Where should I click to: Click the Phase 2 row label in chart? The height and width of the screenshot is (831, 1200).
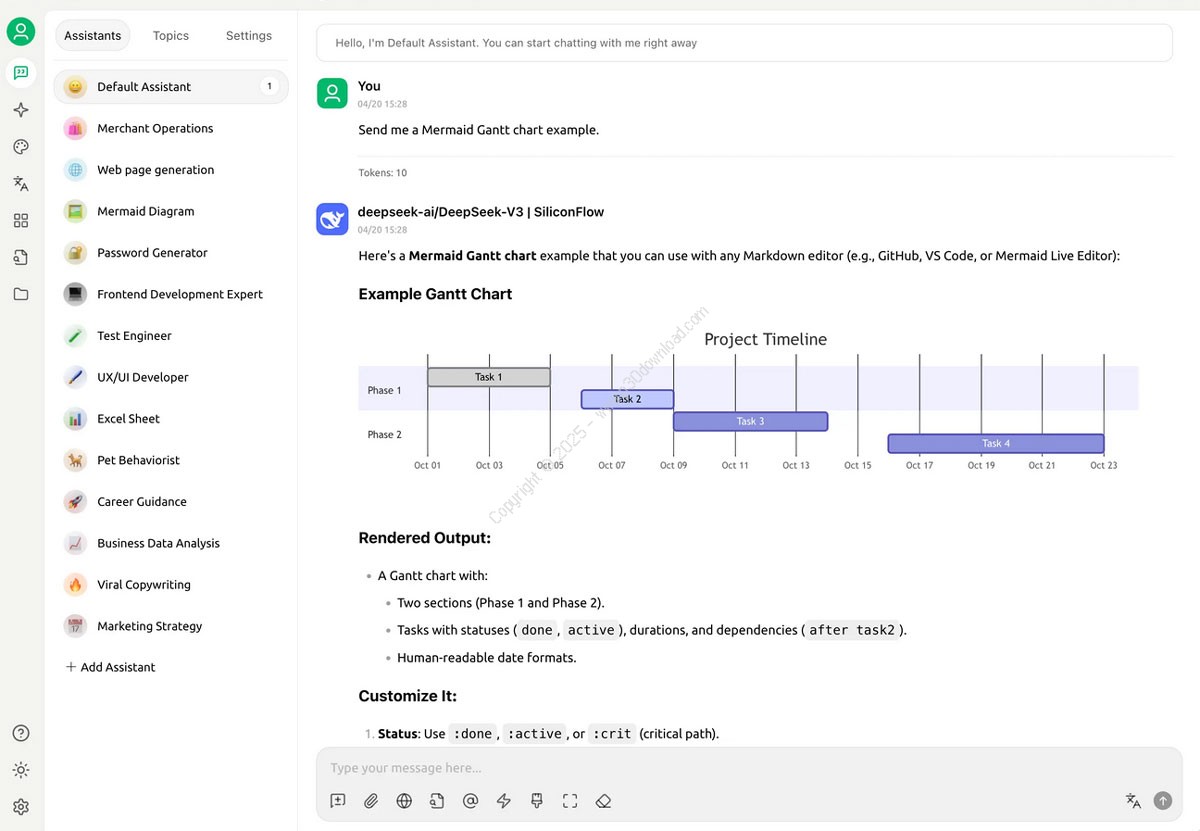[x=385, y=434]
